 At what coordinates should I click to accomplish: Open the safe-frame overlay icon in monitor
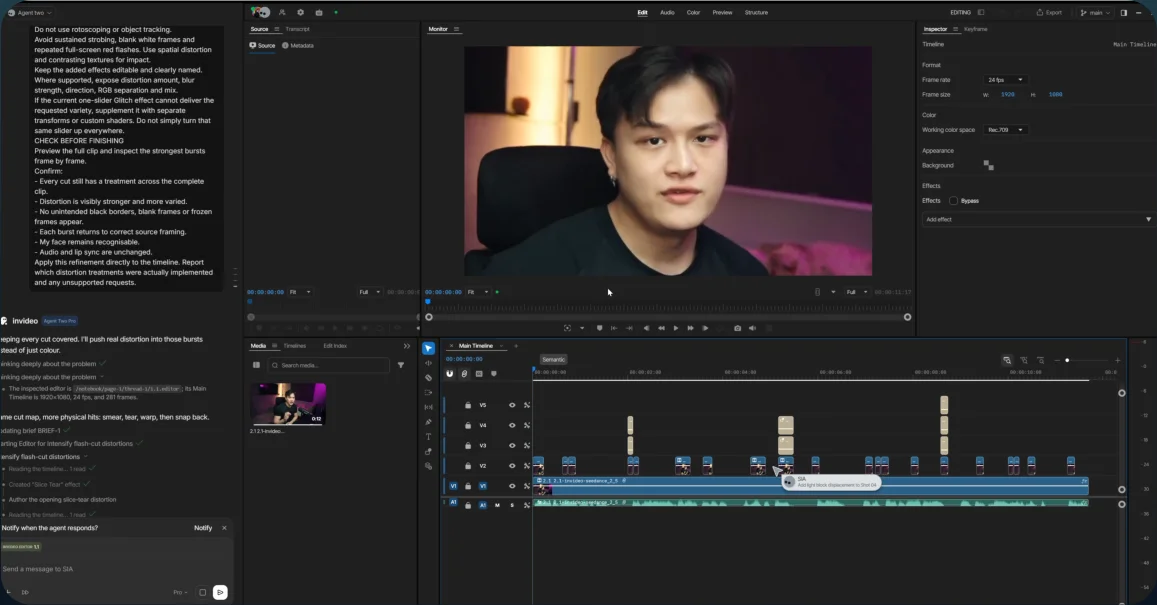pyautogui.click(x=567, y=328)
